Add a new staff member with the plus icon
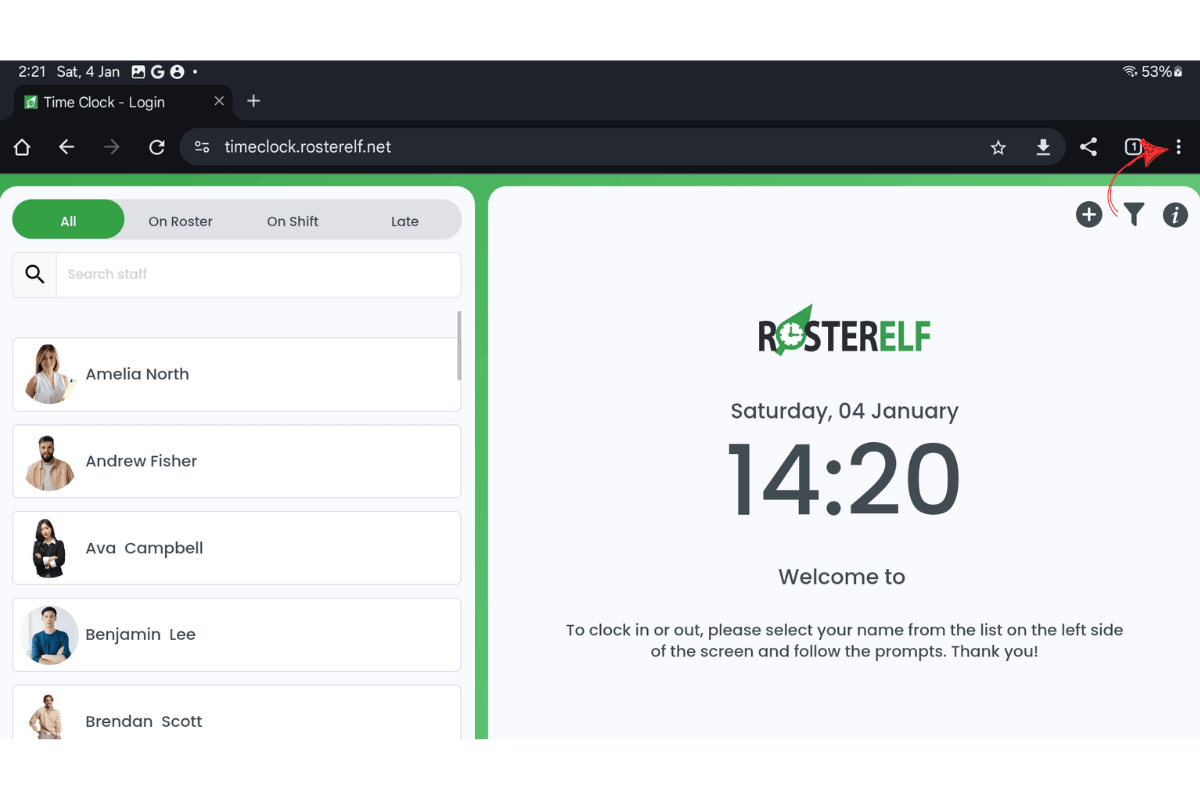The height and width of the screenshot is (800, 1200). coord(1089,214)
